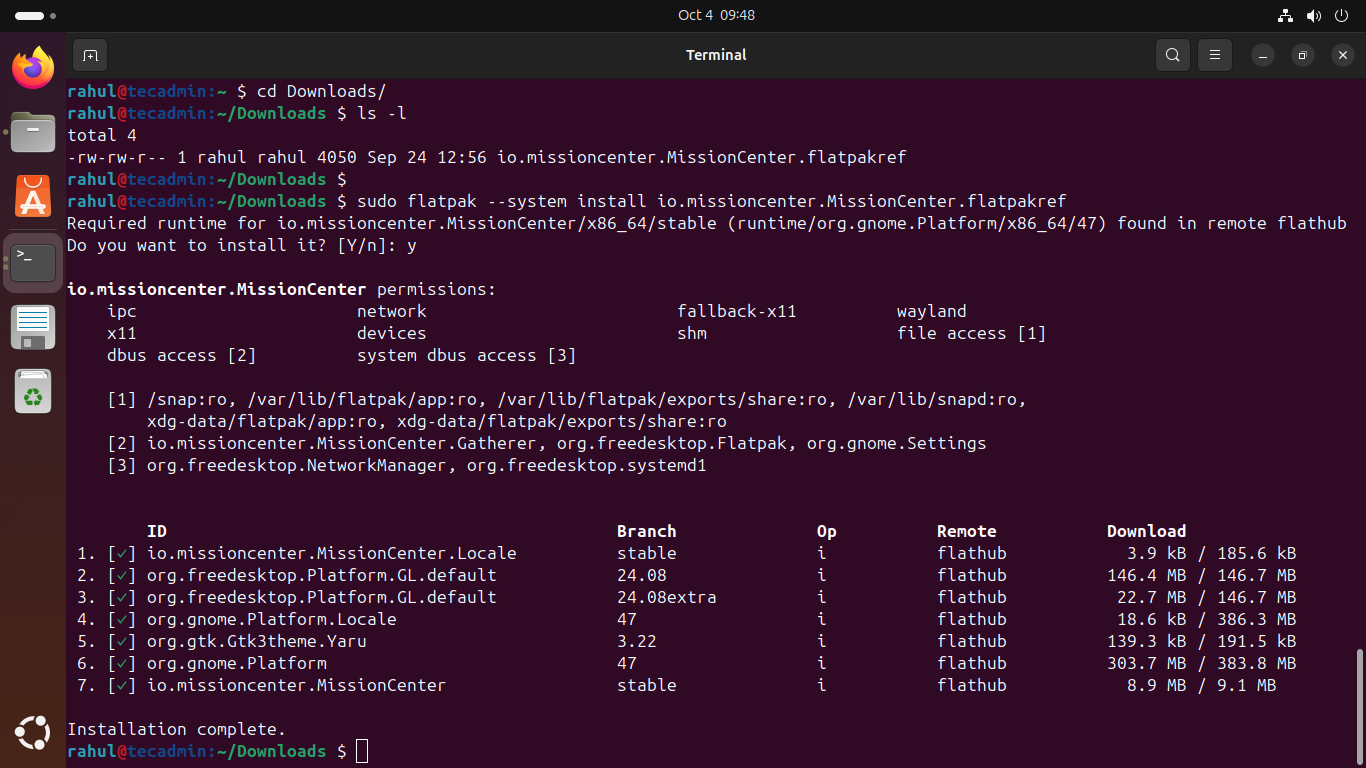1366x768 pixels.
Task: Open a new terminal tab
Action: (89, 55)
